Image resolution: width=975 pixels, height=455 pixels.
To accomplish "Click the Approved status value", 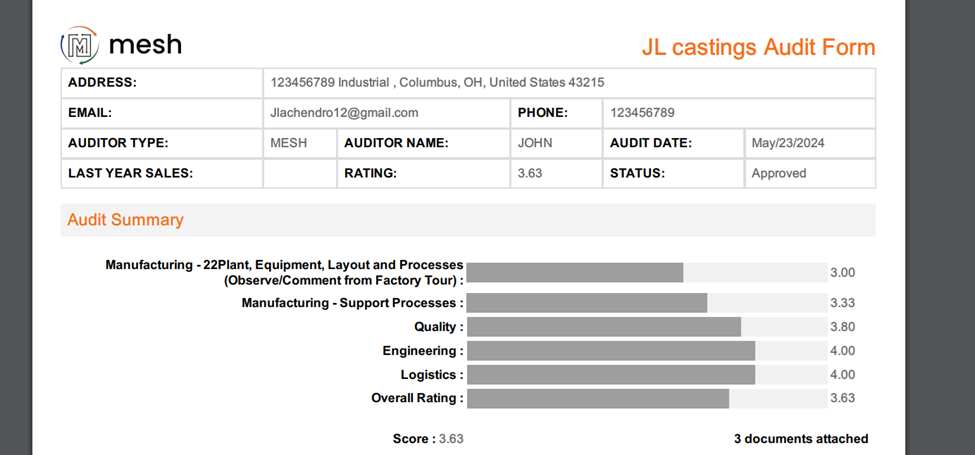I will click(x=778, y=173).
